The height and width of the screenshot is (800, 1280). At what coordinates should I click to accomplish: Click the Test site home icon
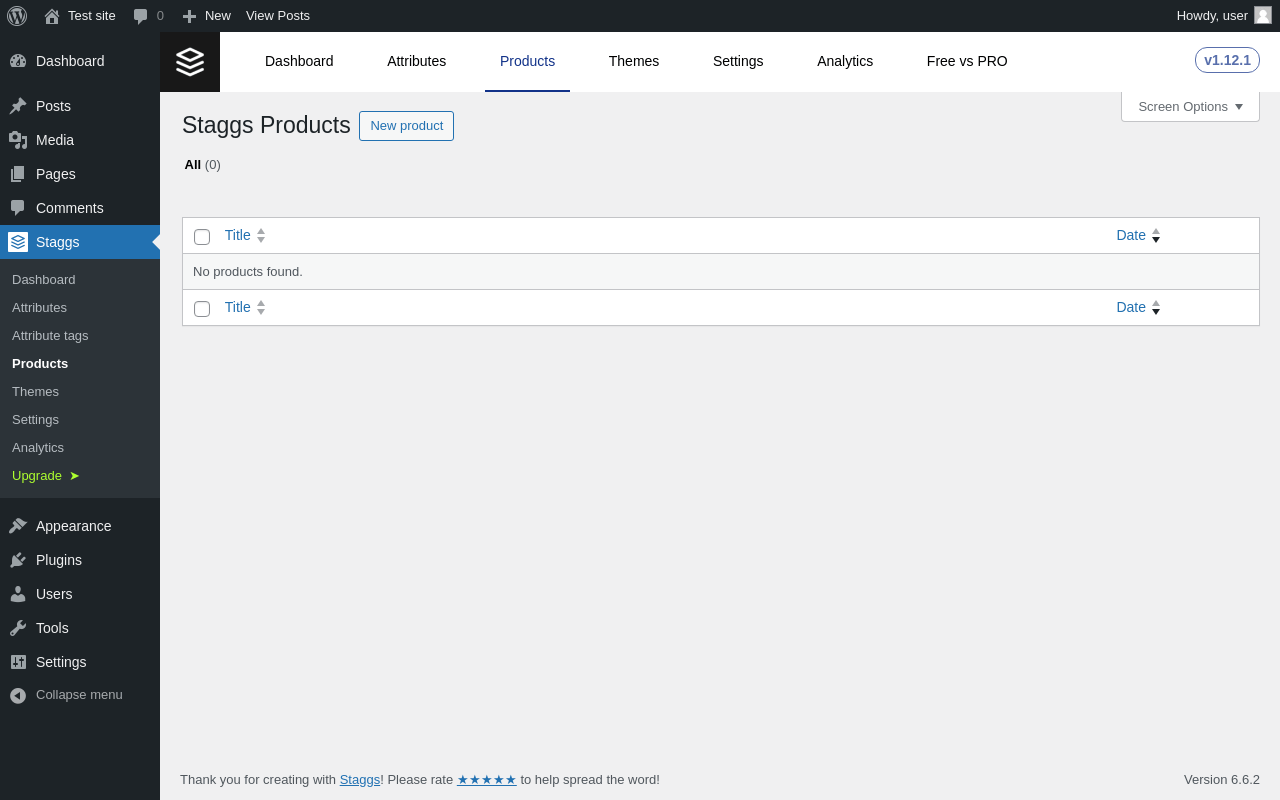(x=52, y=16)
